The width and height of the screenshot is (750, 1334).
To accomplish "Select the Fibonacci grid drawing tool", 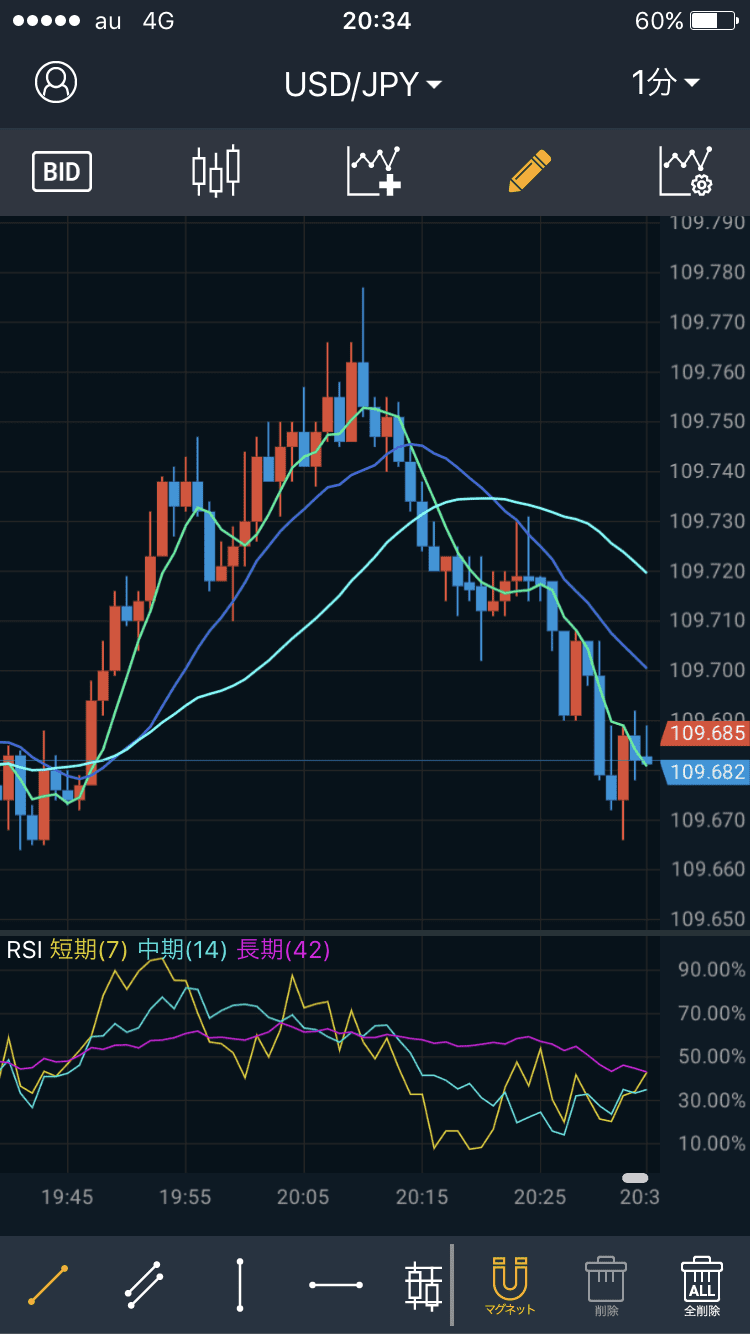I will click(x=424, y=1286).
